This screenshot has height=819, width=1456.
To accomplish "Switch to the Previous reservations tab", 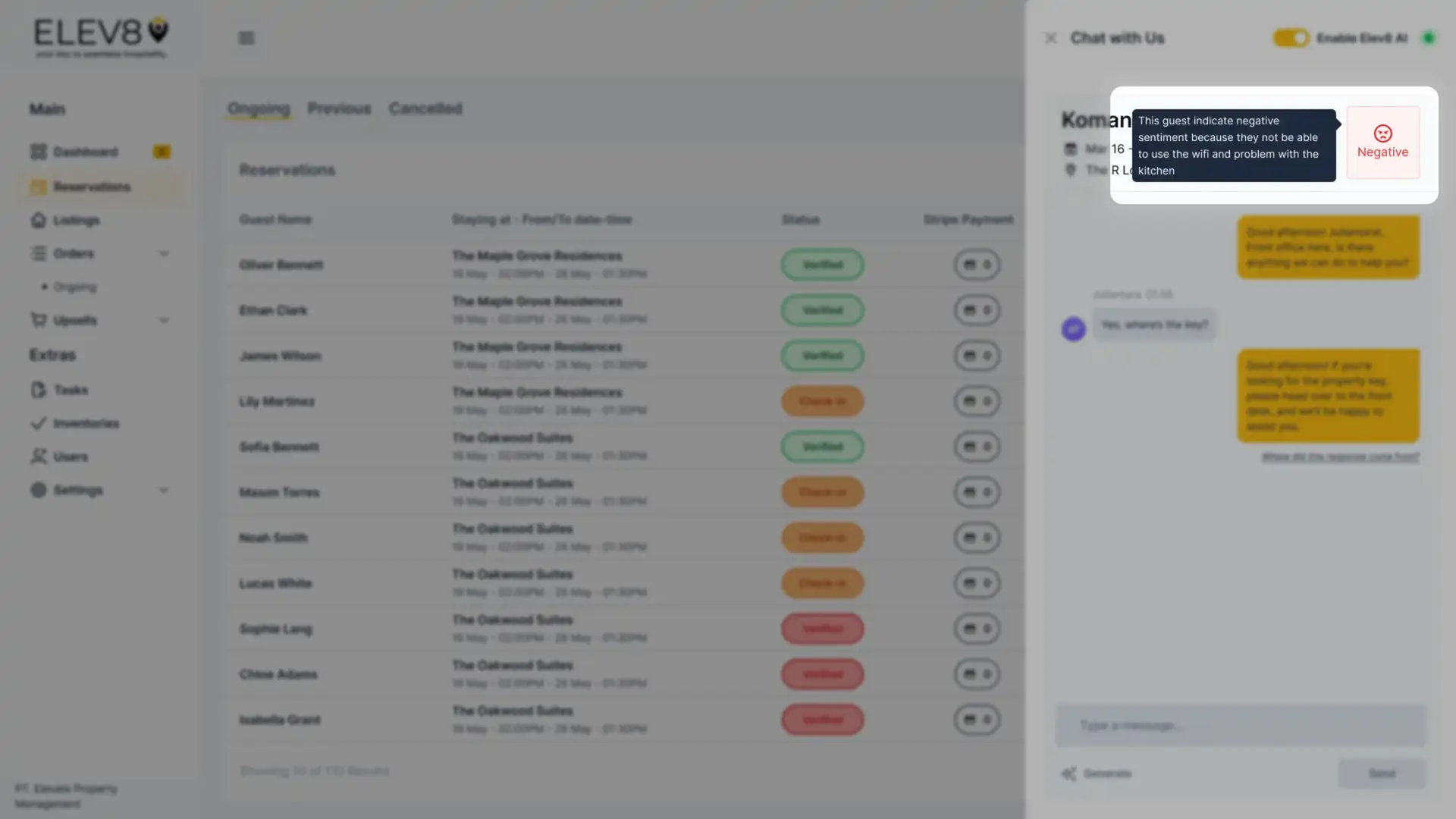I will coord(339,108).
